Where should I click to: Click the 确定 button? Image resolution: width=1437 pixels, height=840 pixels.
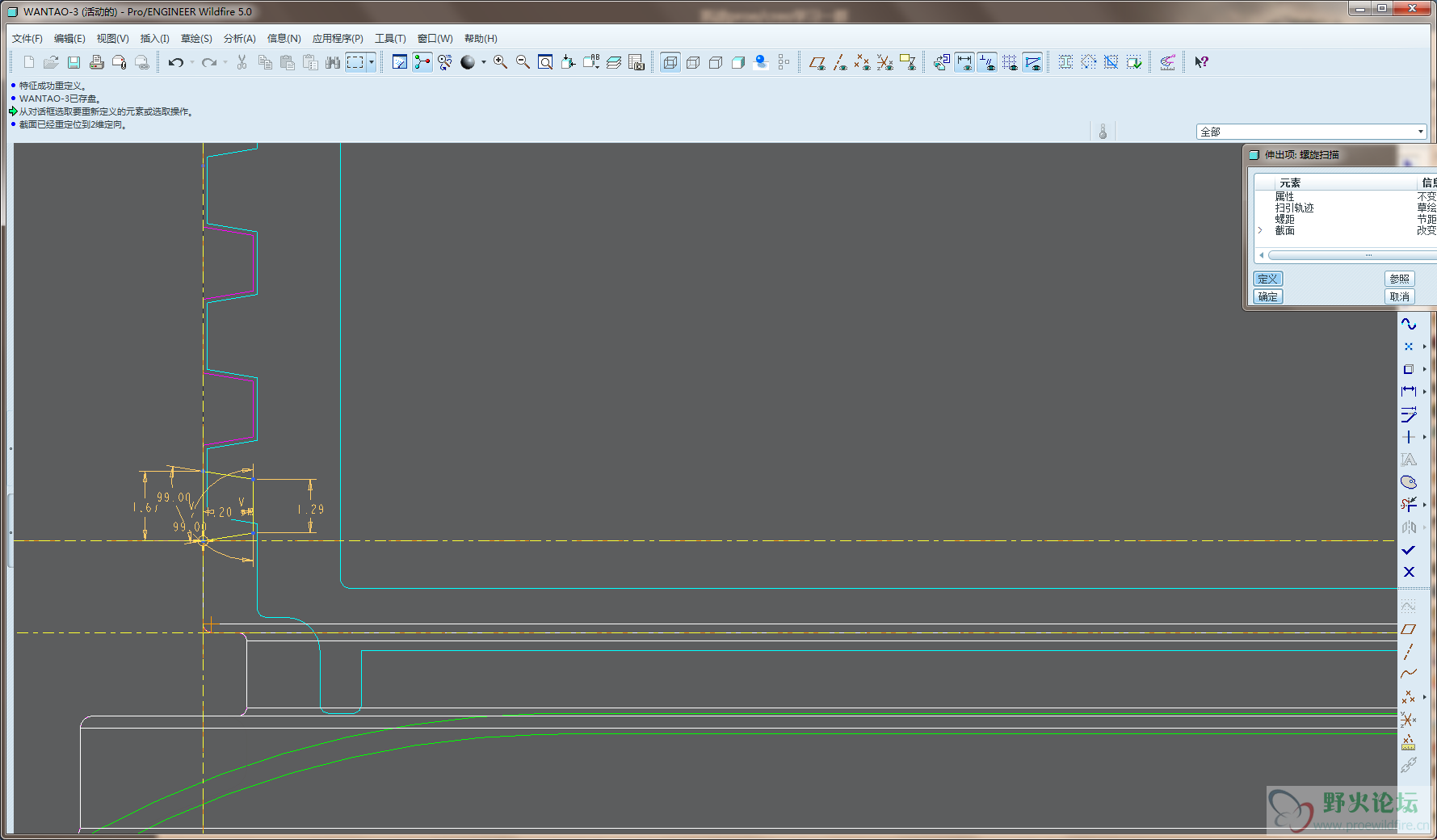point(1268,296)
